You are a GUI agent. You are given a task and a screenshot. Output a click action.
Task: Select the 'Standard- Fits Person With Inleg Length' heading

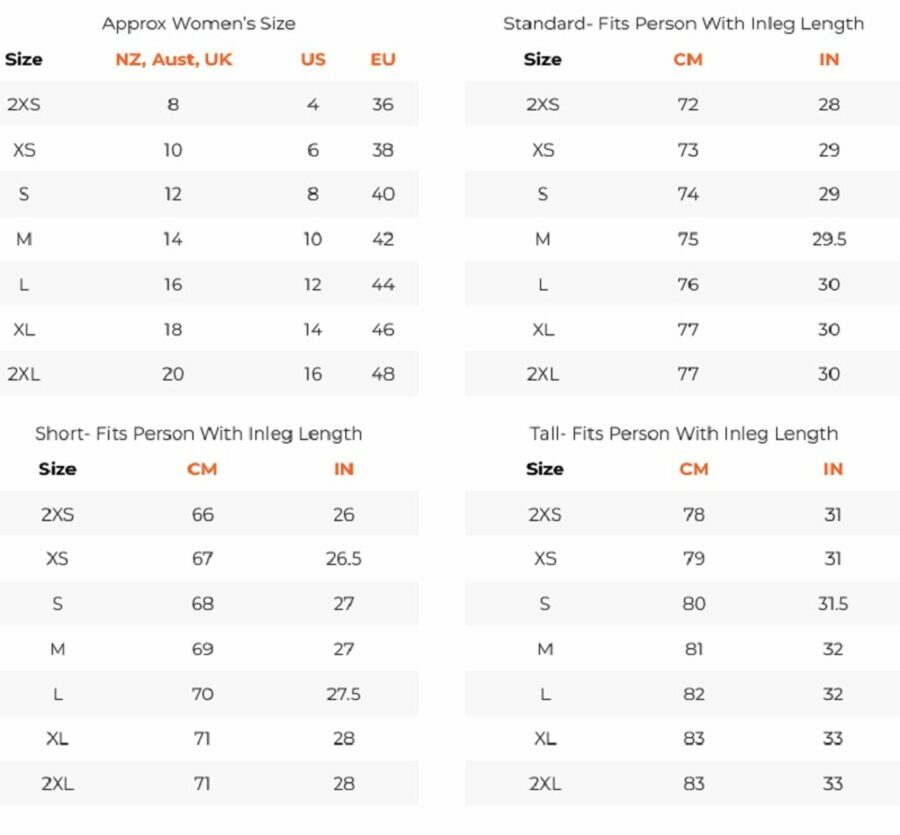[683, 23]
